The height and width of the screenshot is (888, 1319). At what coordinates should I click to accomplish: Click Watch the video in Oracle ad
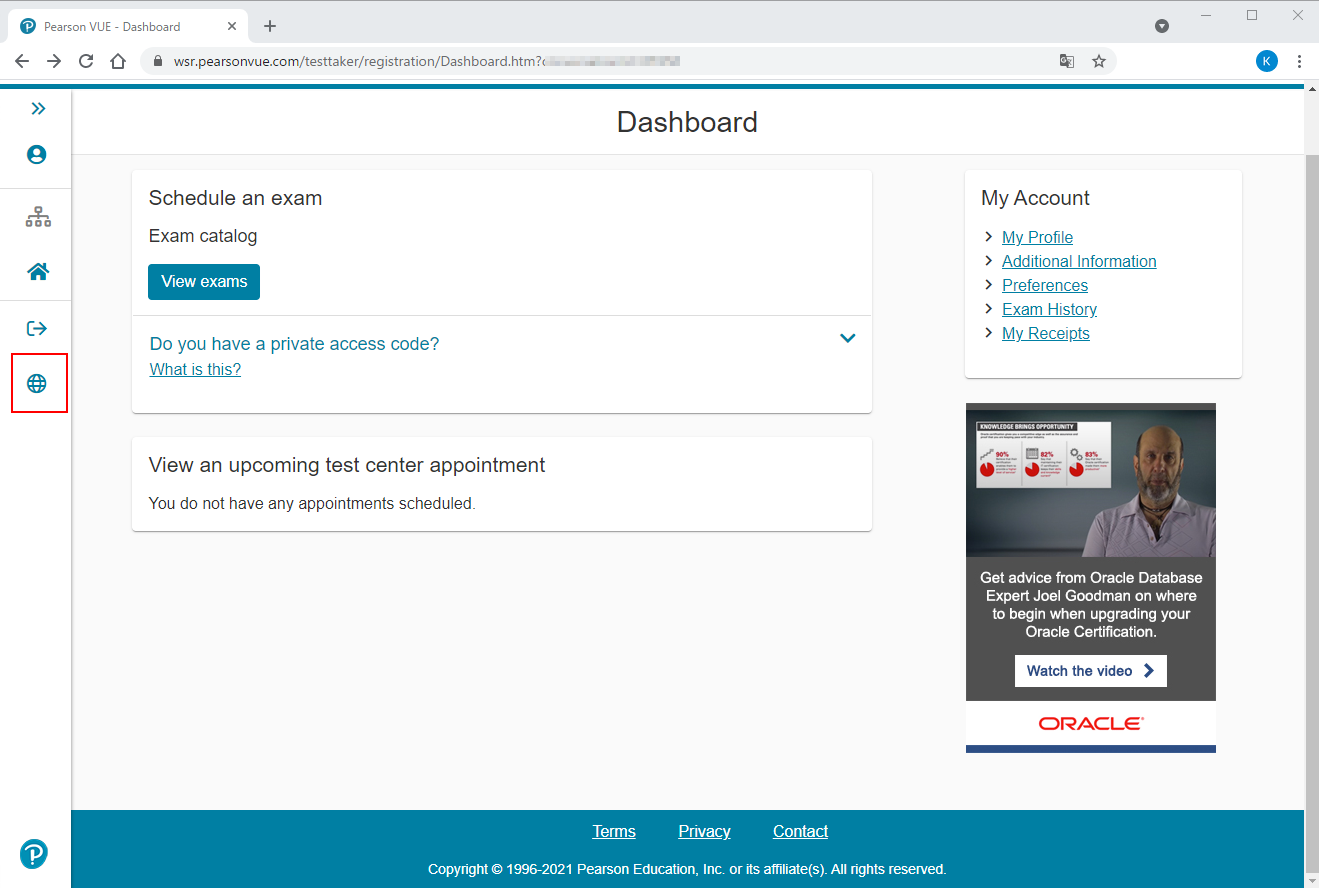click(1090, 671)
